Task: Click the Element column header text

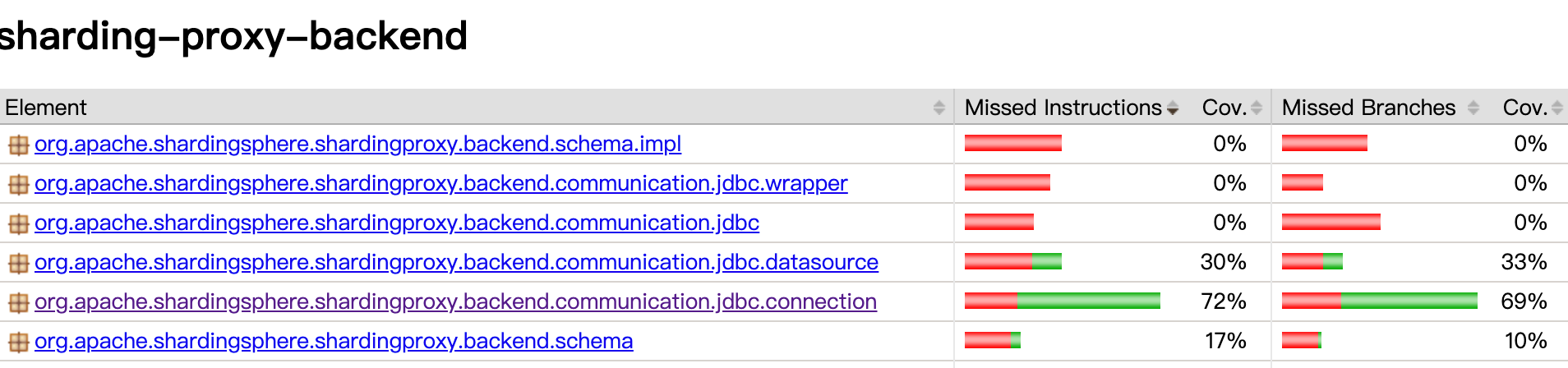Action: tap(46, 108)
